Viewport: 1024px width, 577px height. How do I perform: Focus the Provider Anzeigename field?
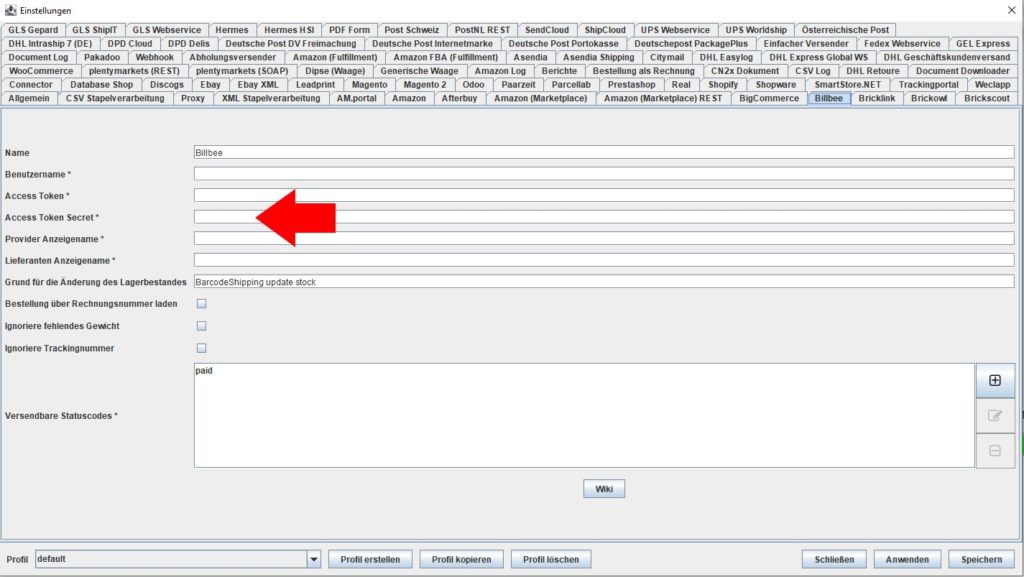click(604, 239)
